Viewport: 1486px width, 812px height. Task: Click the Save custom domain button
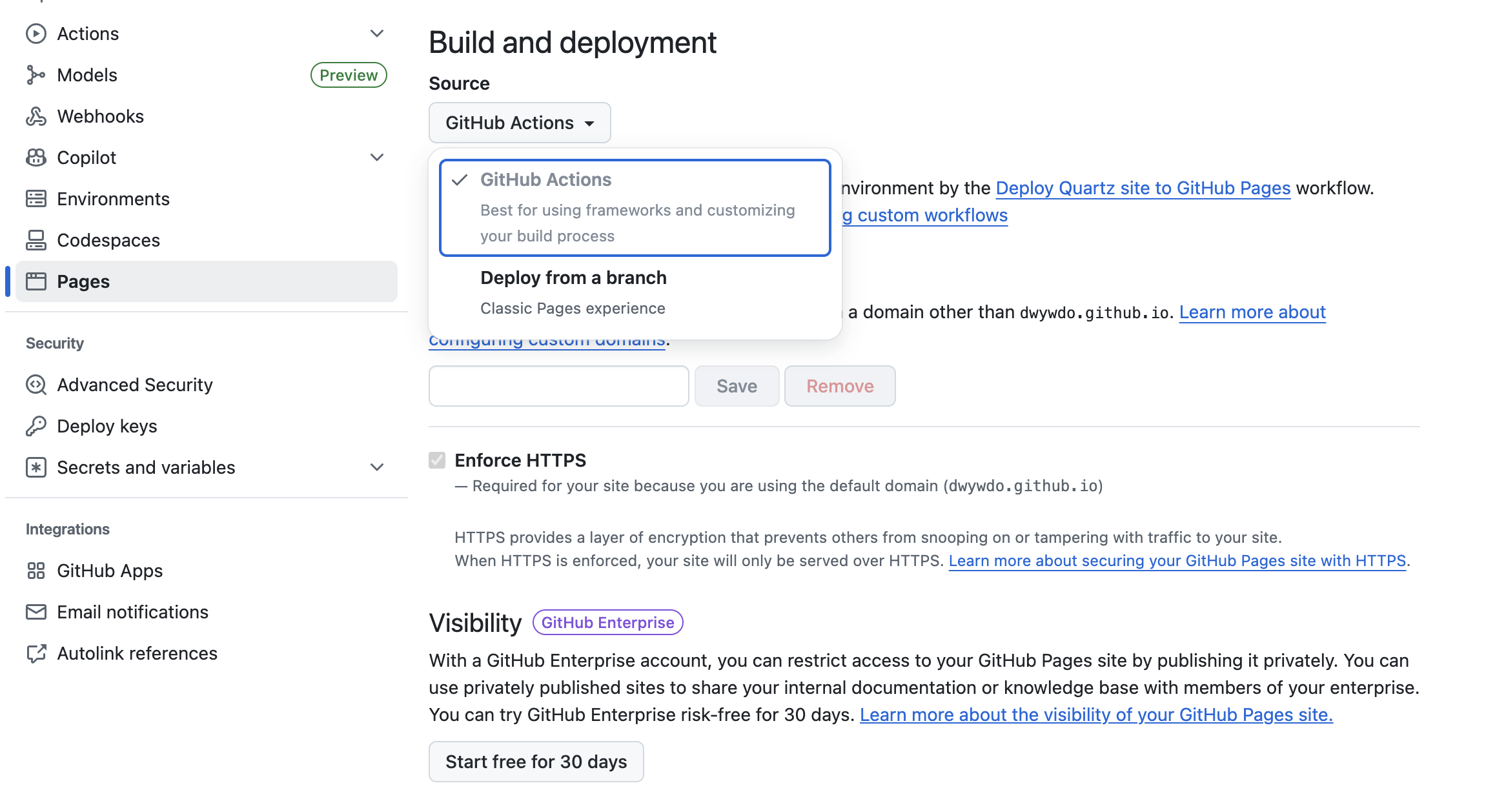[x=737, y=386]
